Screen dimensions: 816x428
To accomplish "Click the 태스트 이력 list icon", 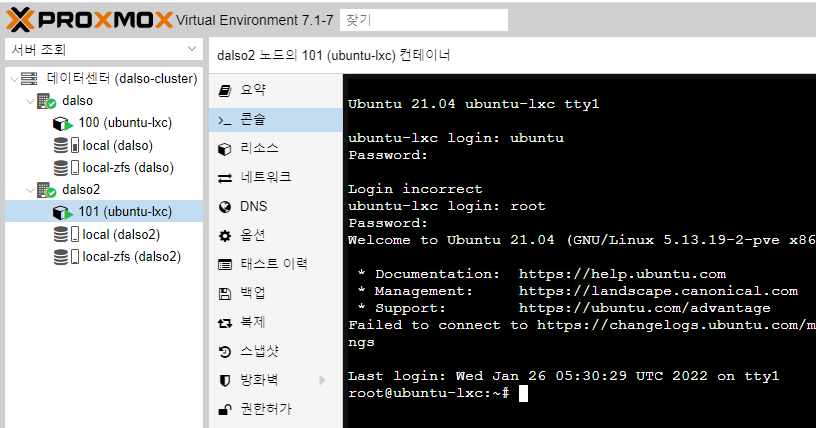I will (x=225, y=265).
